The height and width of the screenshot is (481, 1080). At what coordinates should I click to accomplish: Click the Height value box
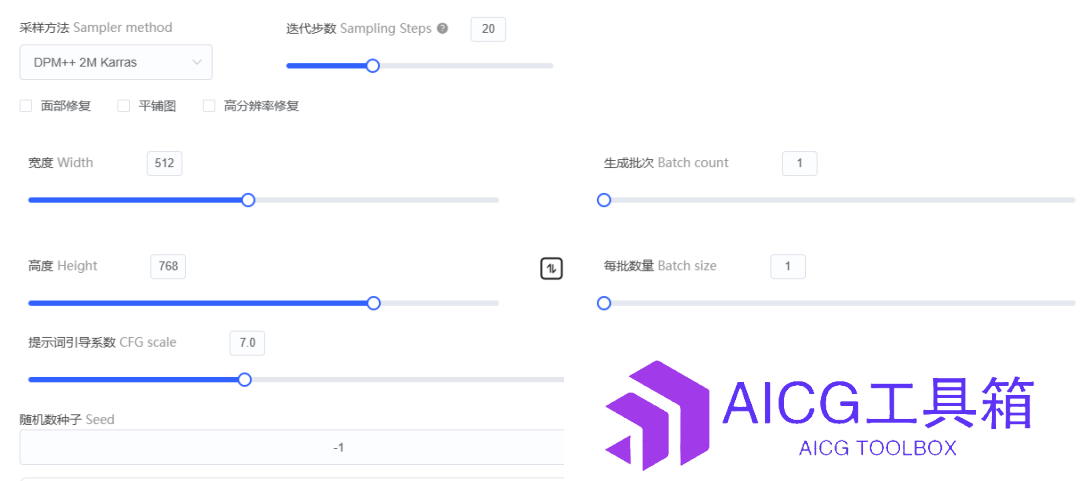tap(168, 267)
